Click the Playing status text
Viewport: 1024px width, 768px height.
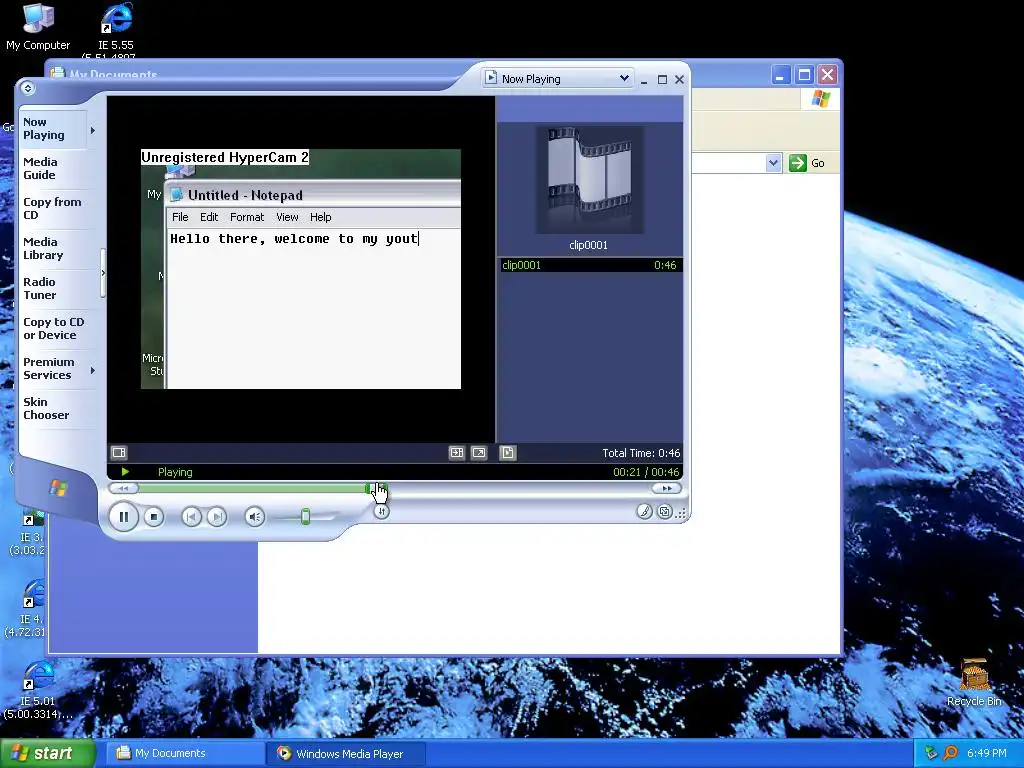175,472
